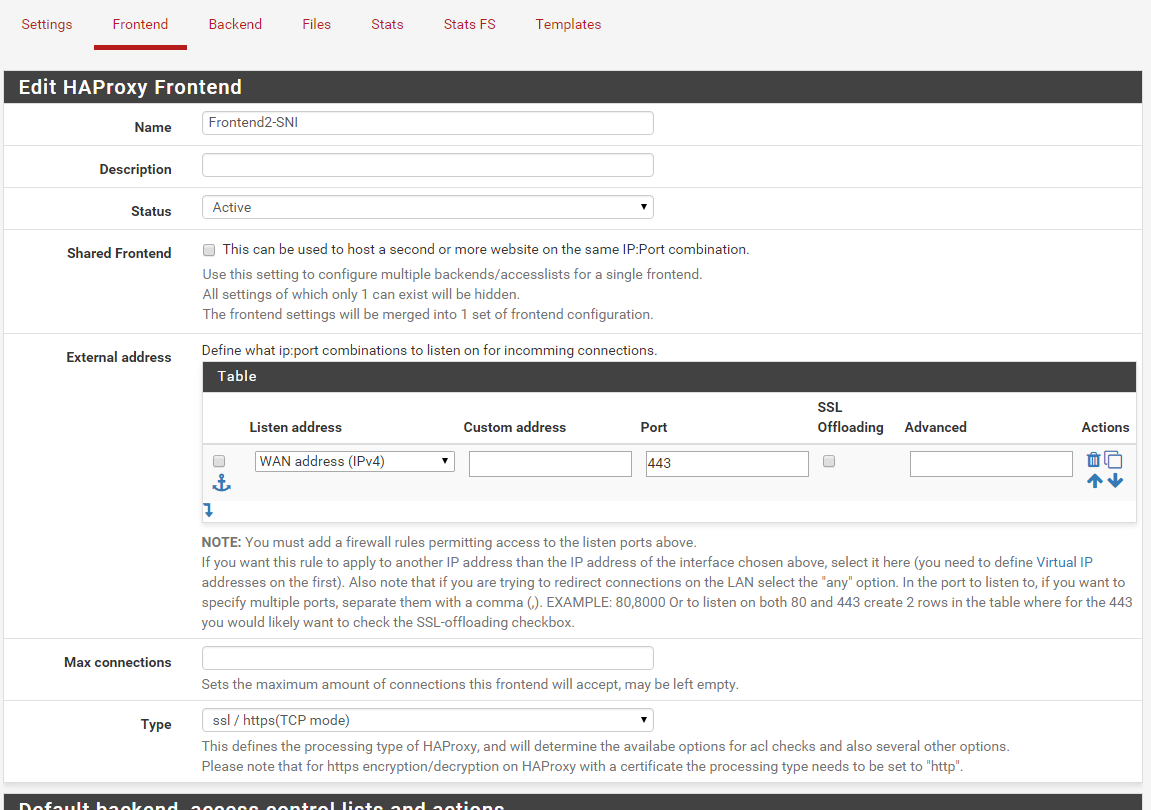The height and width of the screenshot is (810, 1151).
Task: Click the Port field showing 443
Action: tap(727, 463)
